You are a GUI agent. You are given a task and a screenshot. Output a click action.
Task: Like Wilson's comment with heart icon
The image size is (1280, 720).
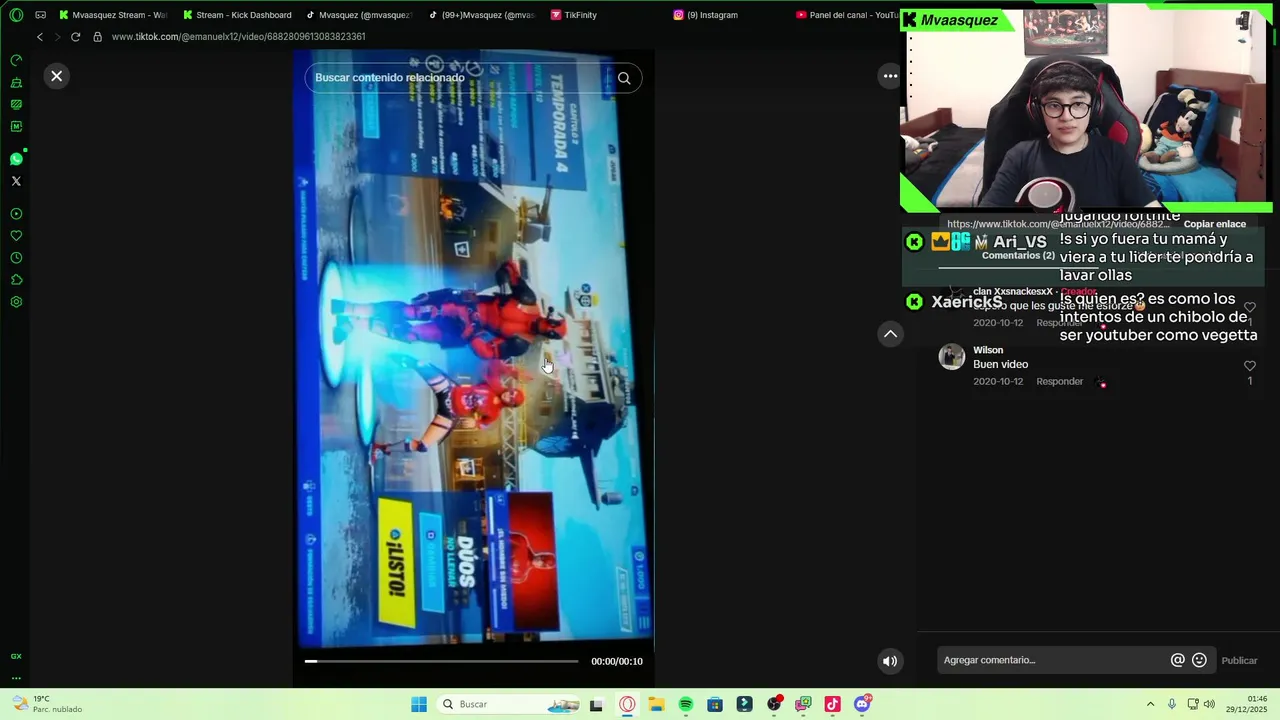pyautogui.click(x=1249, y=366)
